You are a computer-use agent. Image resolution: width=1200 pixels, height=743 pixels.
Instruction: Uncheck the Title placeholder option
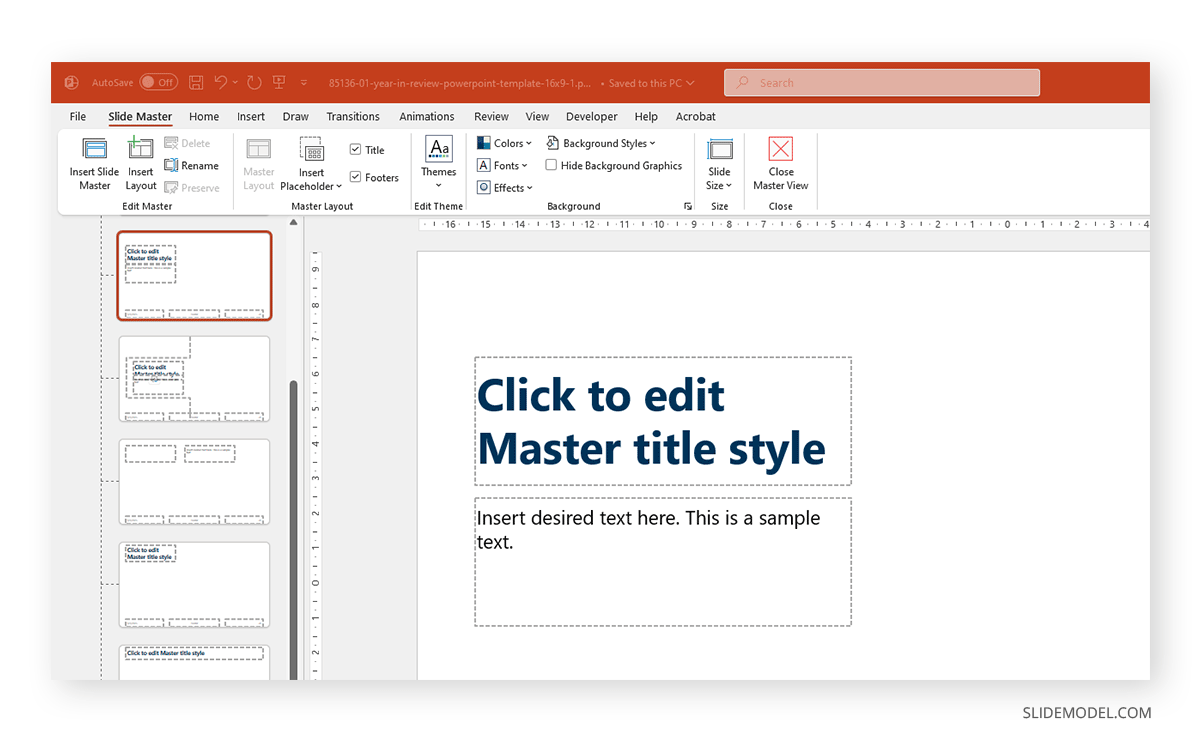tap(356, 149)
